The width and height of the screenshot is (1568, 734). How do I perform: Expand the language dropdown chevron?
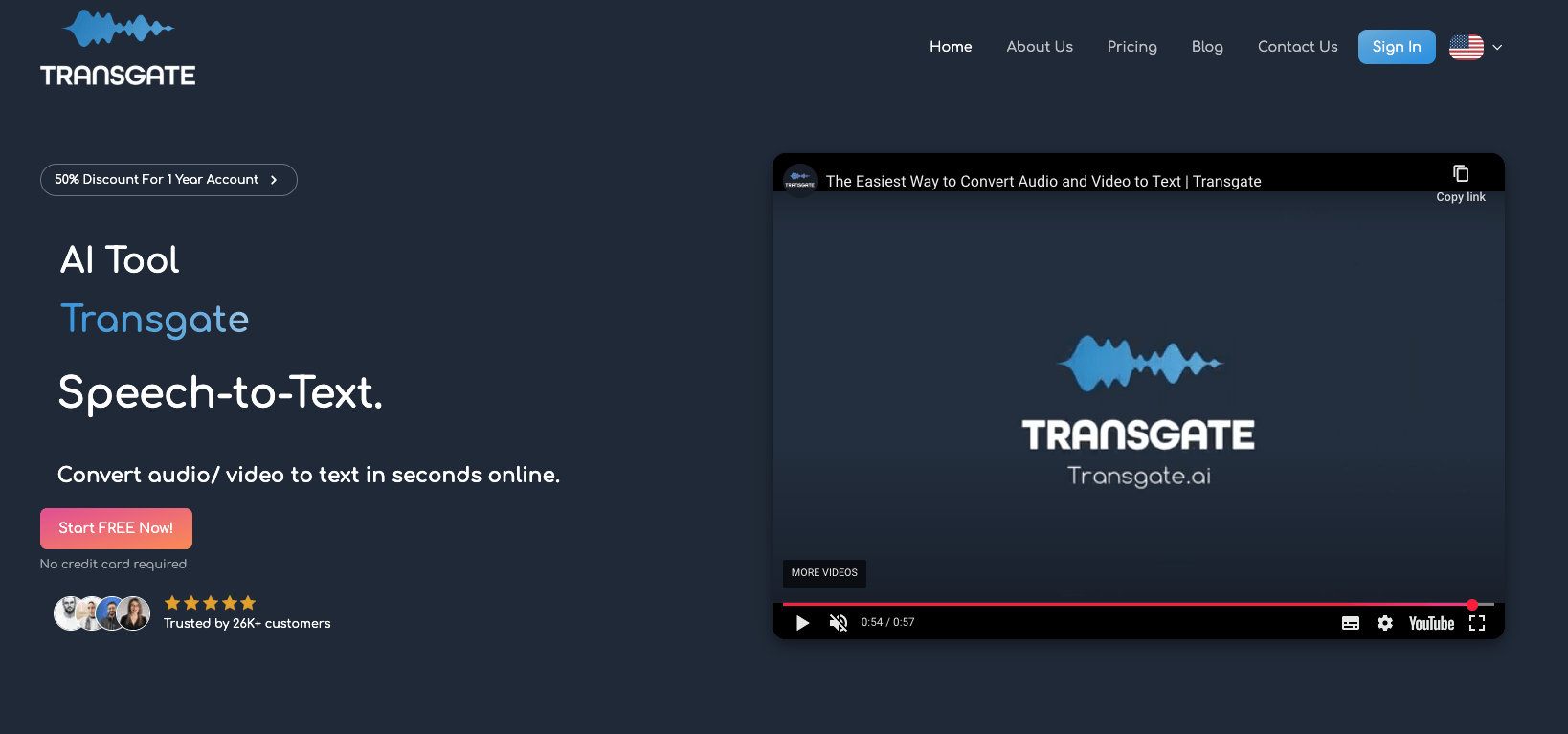1497,47
